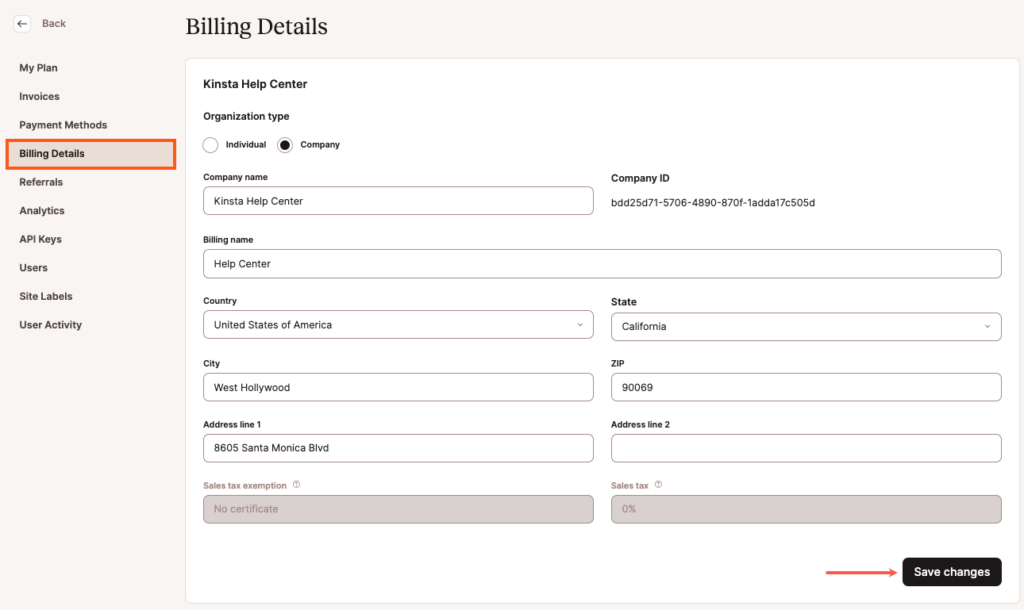Open the State dropdown
This screenshot has height=610, width=1024.
pyautogui.click(x=806, y=326)
